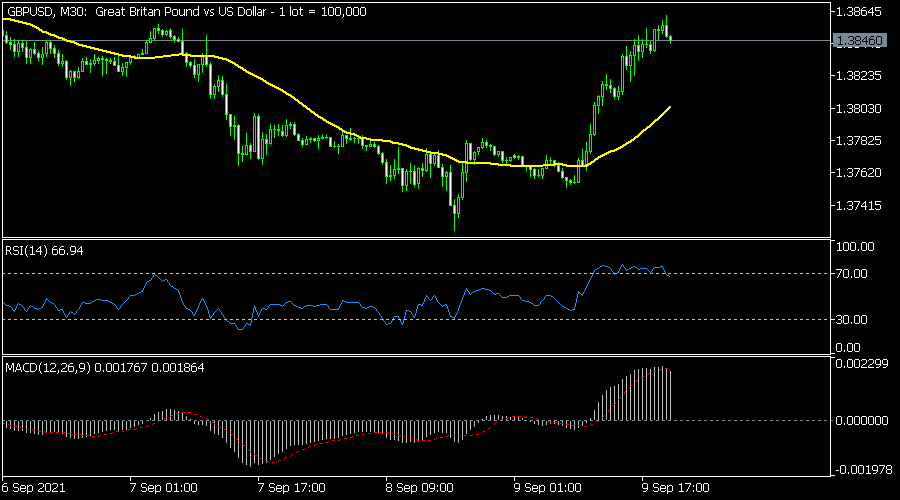Click the RSI(14) 66.94 indicator label
The image size is (900, 500).
click(x=44, y=251)
